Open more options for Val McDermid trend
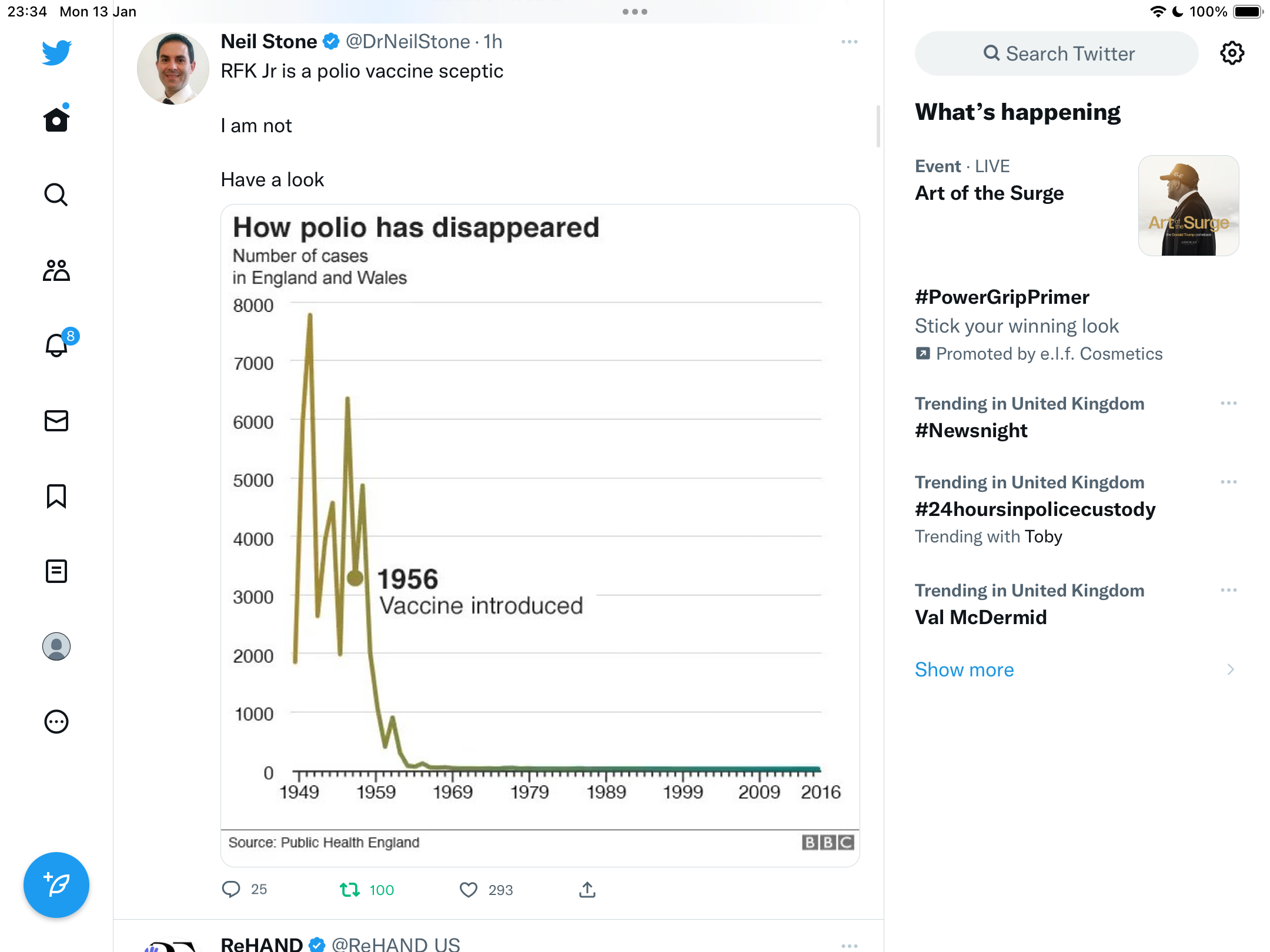 pyautogui.click(x=1228, y=590)
